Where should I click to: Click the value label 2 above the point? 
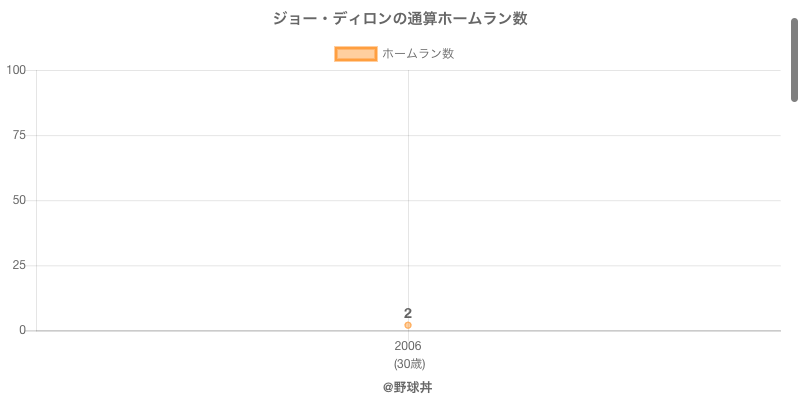tap(408, 313)
